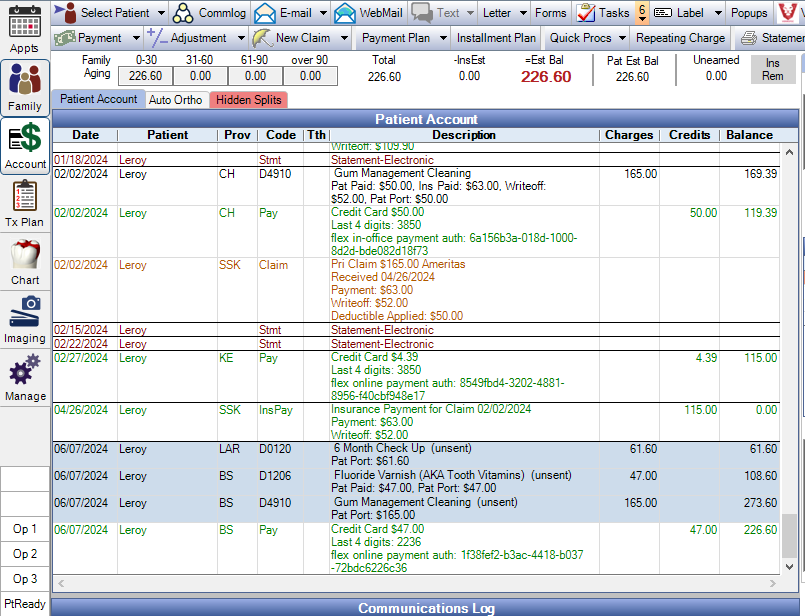The image size is (805, 616).
Task: Select the 04/26/2024 Insurance Payment row
Action: (416, 422)
